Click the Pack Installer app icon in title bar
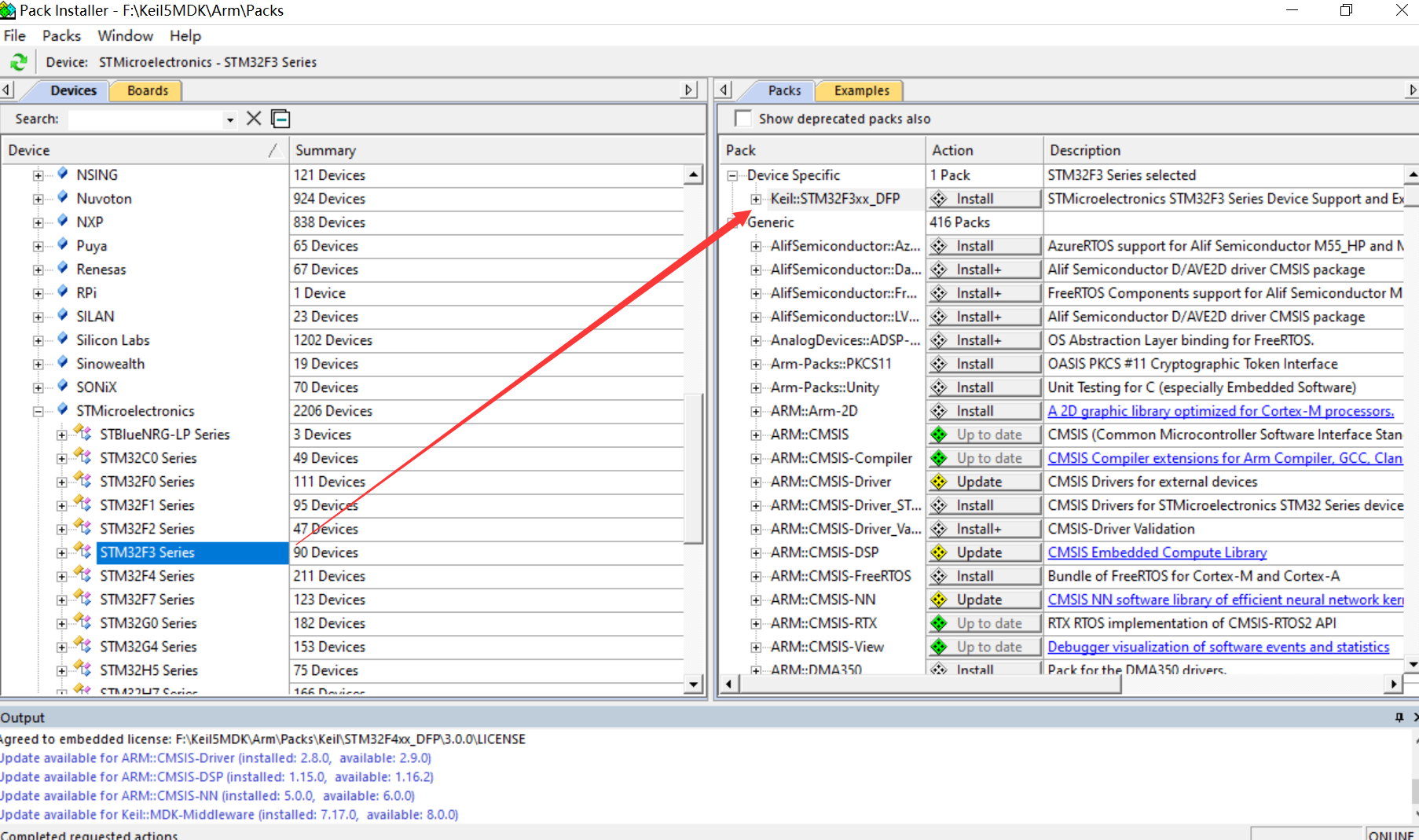The height and width of the screenshot is (840, 1419). pos(8,10)
